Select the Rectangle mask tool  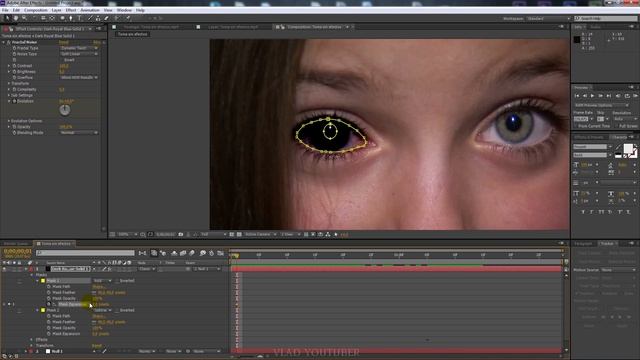pyautogui.click(x=62, y=18)
